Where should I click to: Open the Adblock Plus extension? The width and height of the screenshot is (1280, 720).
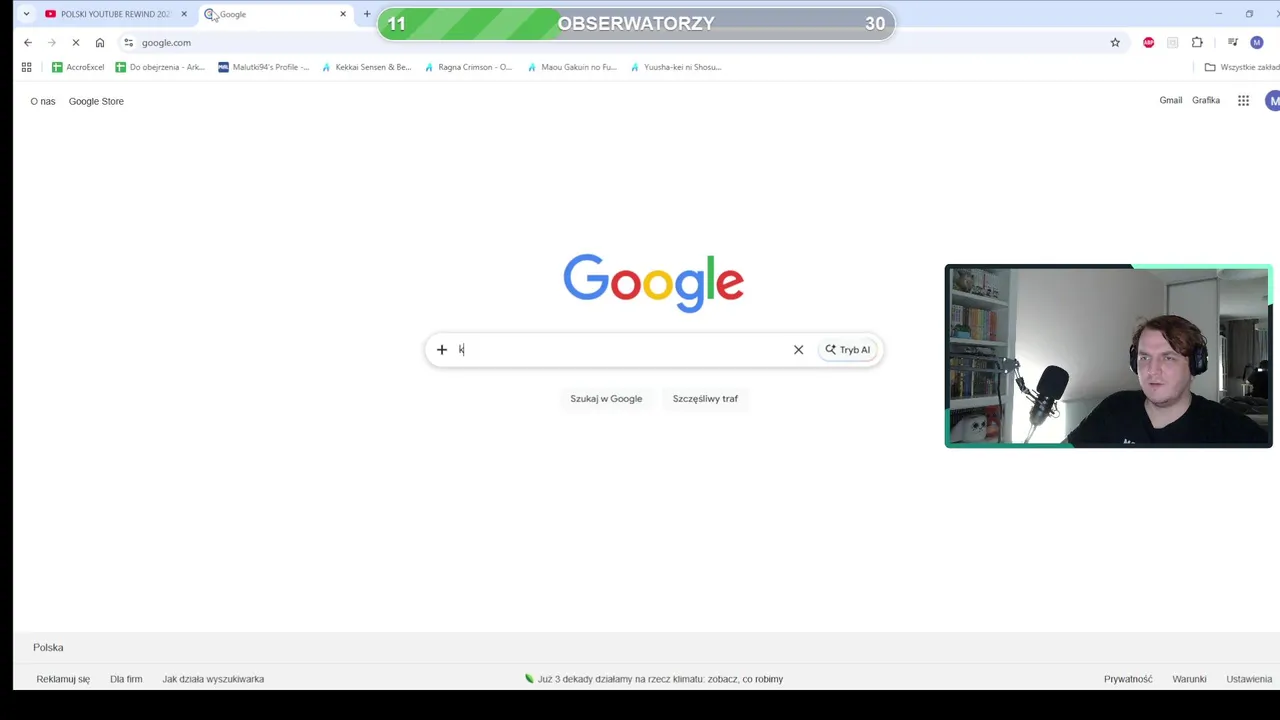1148,42
